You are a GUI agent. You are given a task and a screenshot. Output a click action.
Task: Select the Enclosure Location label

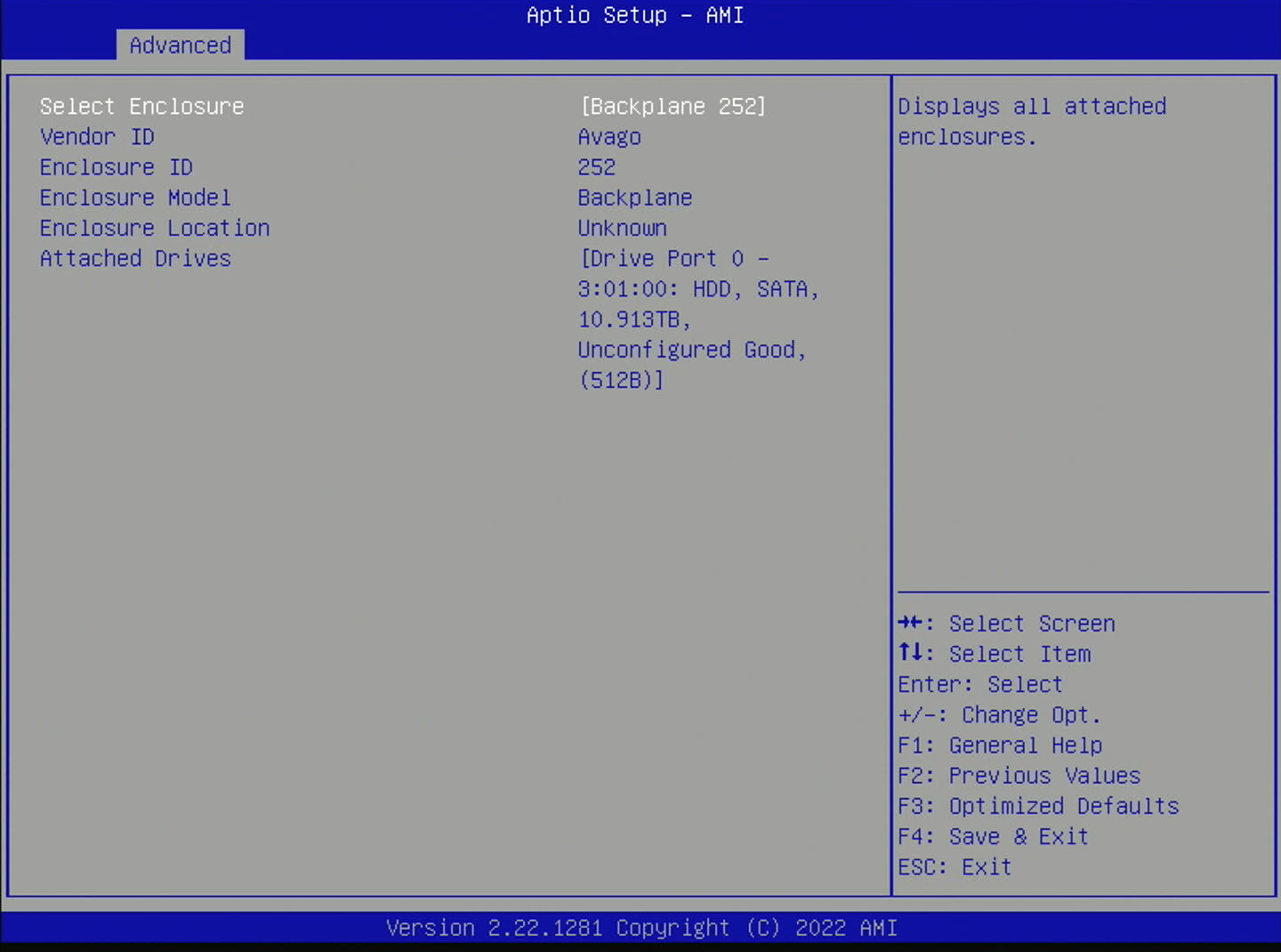[155, 228]
